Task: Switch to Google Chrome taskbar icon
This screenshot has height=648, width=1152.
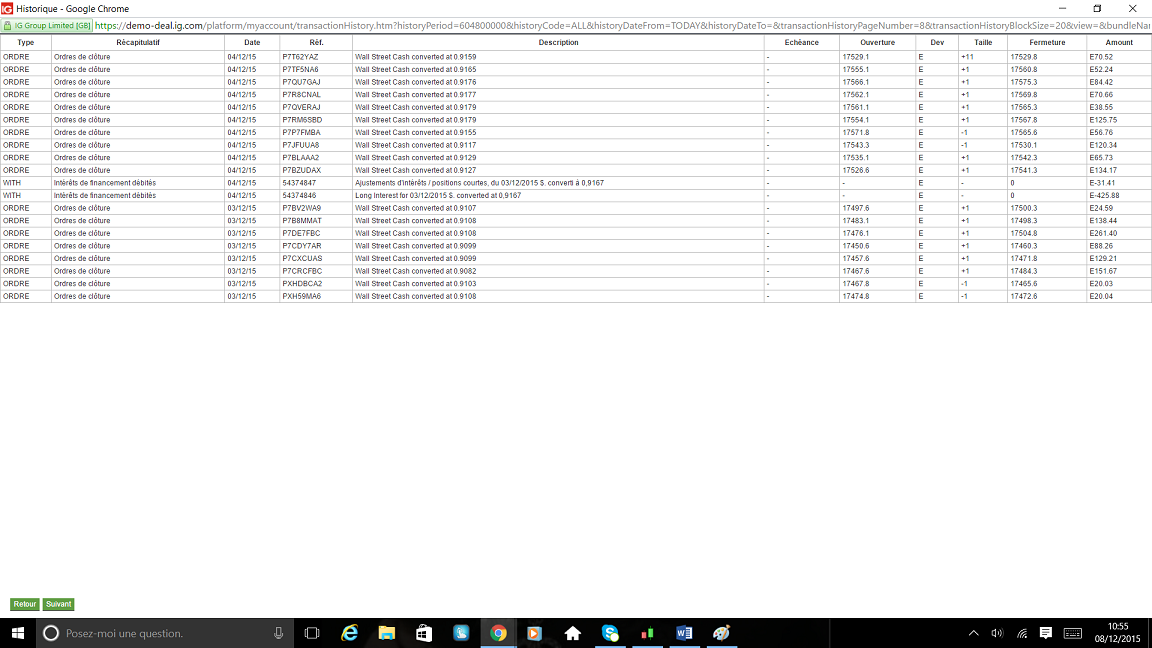Action: [498, 633]
